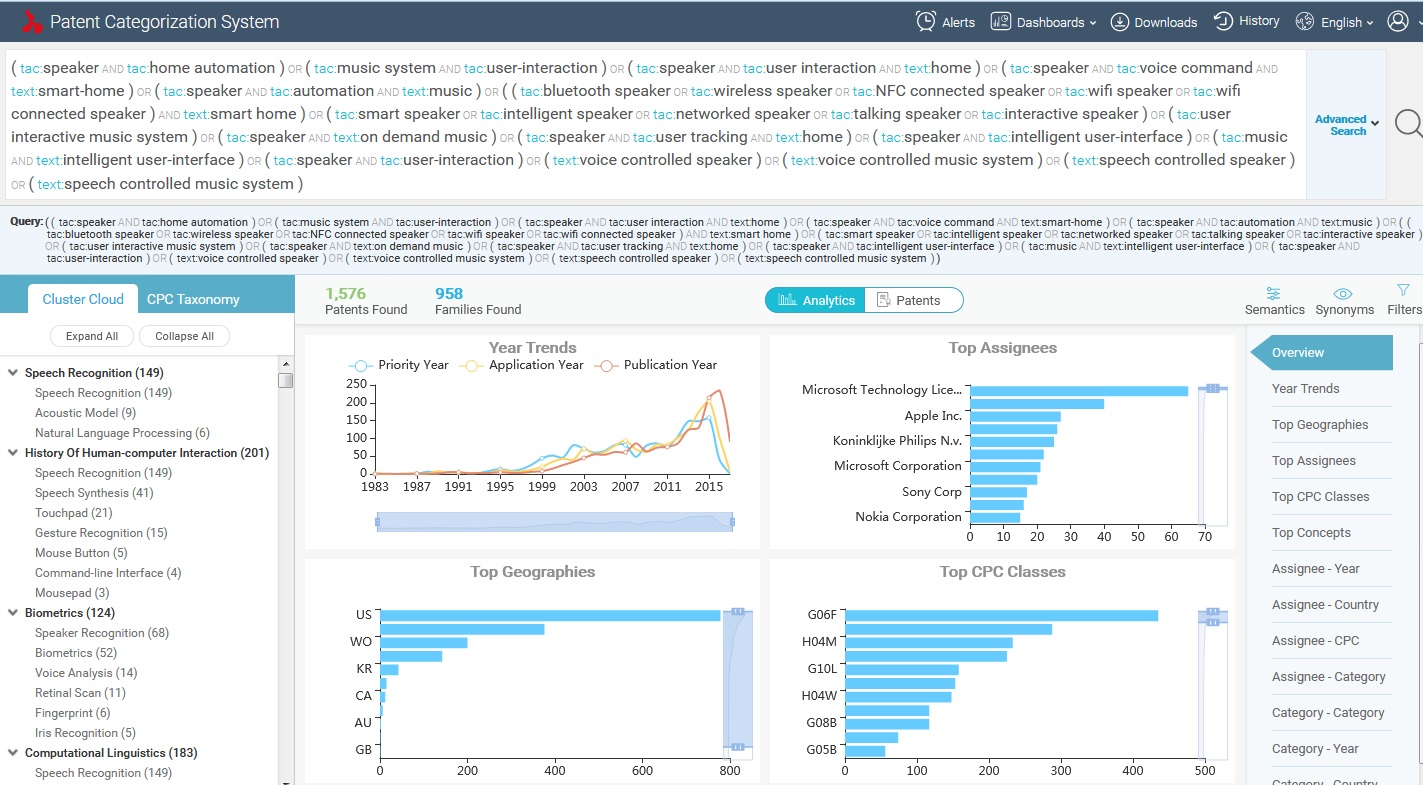Toggle Priority Year series in legend
The width and height of the screenshot is (1423, 785).
point(400,365)
